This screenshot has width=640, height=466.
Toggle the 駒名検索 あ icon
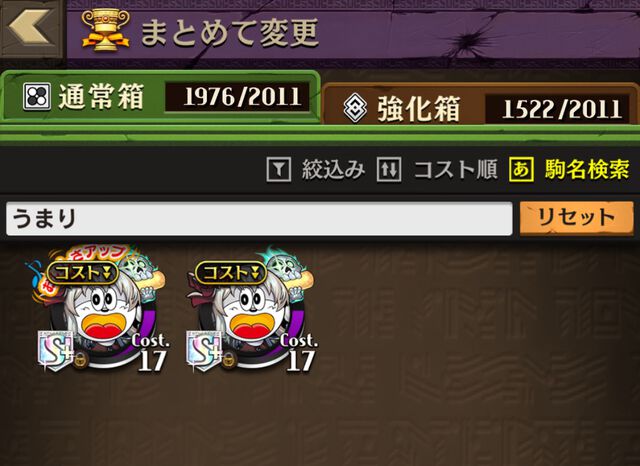(x=521, y=169)
